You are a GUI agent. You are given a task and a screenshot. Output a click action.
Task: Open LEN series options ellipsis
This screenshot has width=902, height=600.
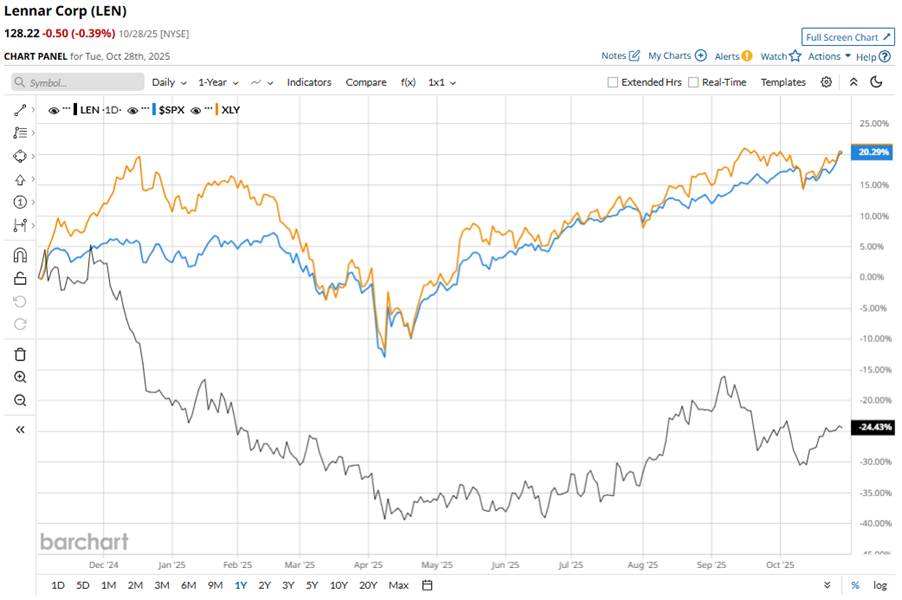tap(67, 108)
